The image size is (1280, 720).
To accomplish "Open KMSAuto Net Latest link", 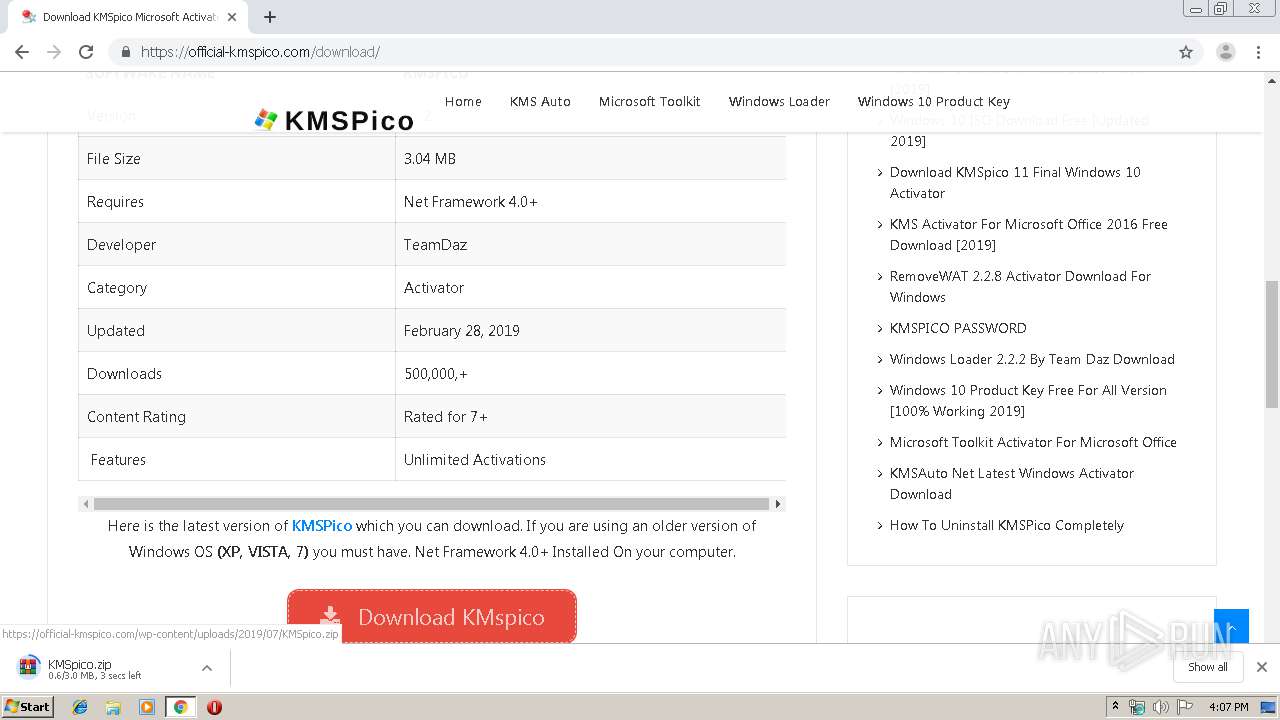I will pos(1012,483).
